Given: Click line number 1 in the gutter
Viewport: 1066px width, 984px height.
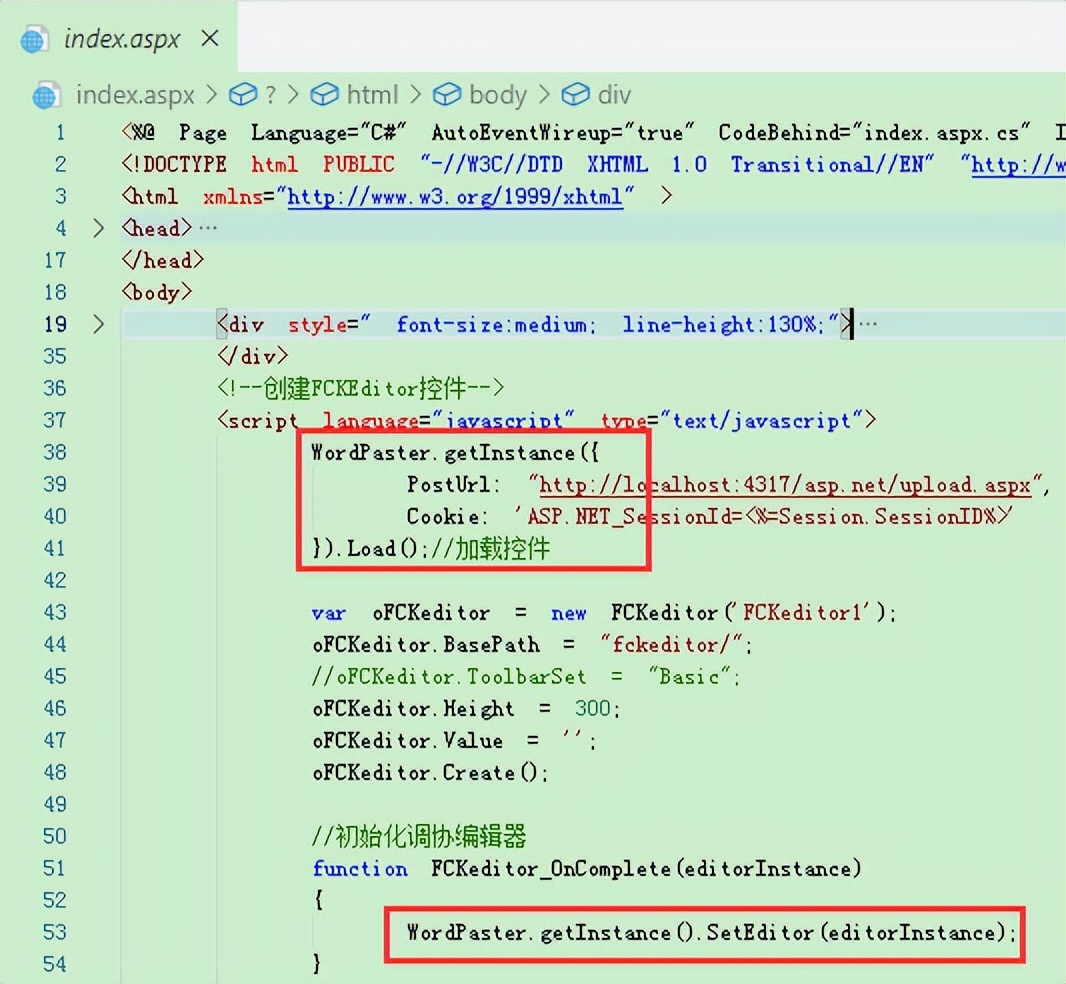Looking at the screenshot, I should click(x=61, y=132).
